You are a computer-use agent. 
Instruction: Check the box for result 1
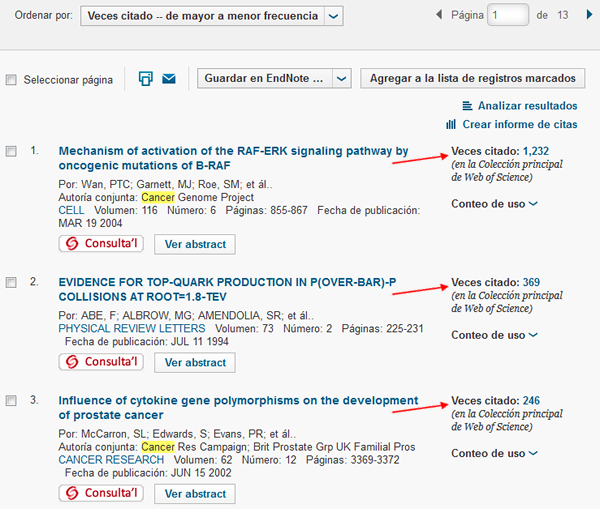click(11, 151)
